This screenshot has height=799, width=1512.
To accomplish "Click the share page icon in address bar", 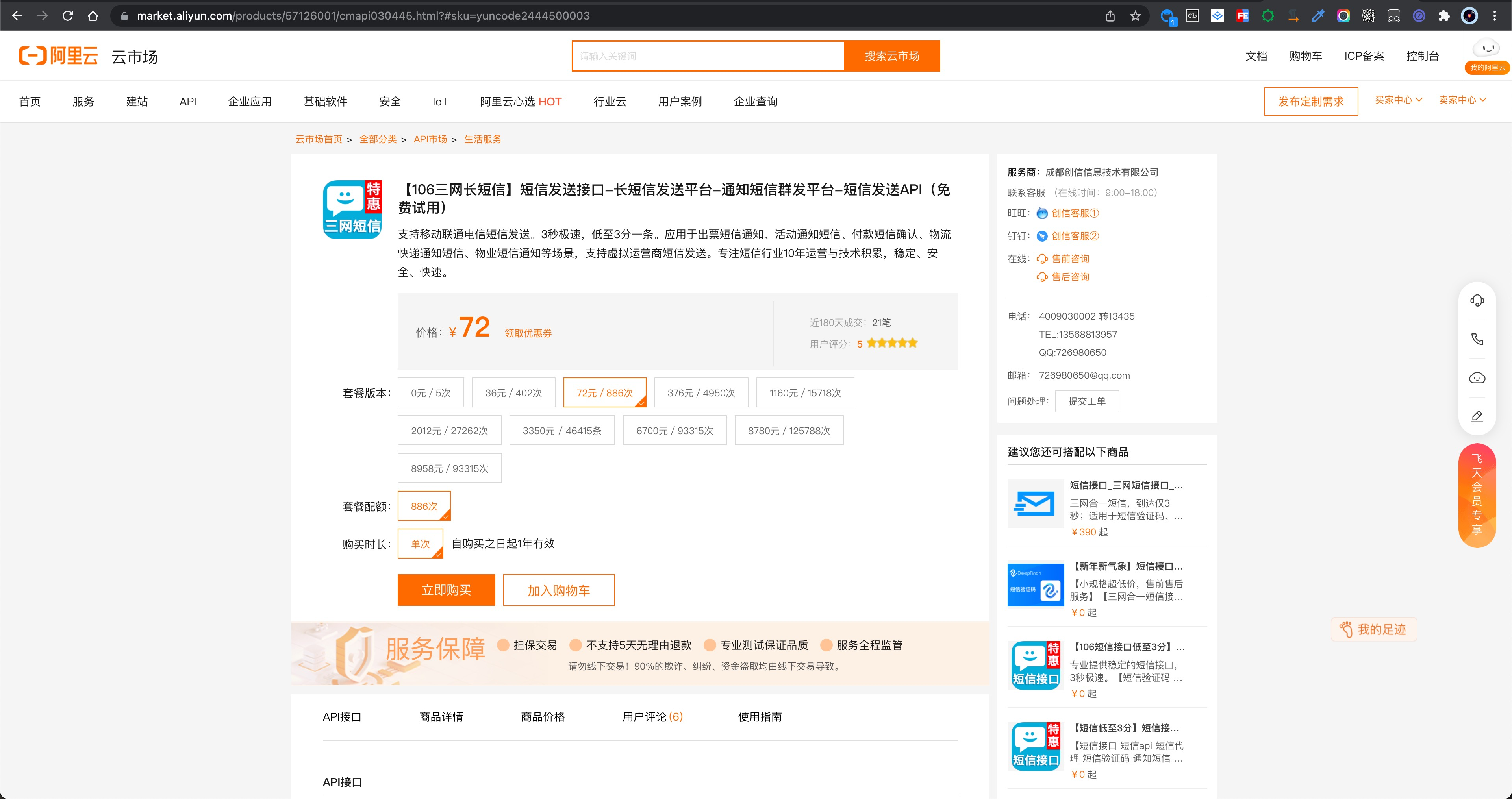I will click(1110, 16).
